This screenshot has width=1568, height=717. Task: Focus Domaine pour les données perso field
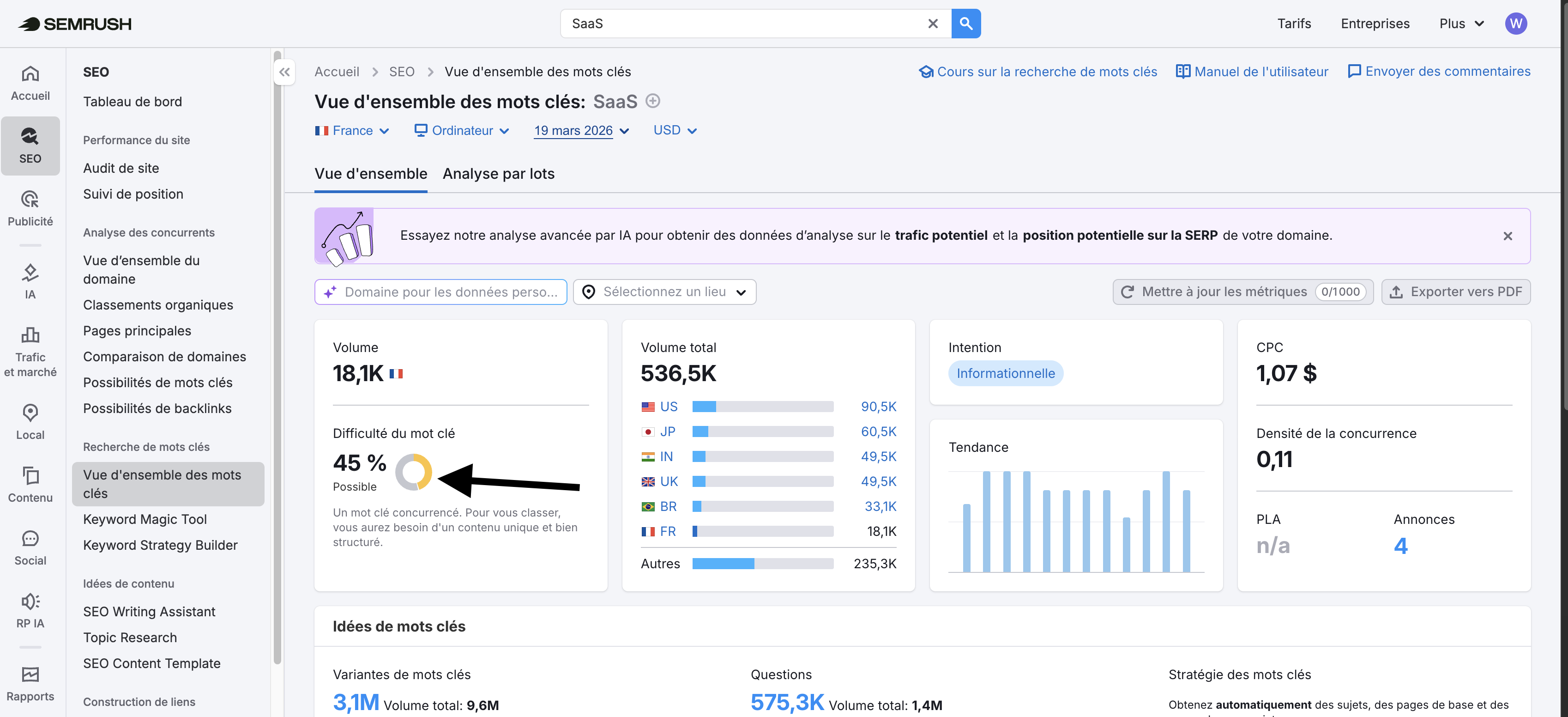coord(440,292)
